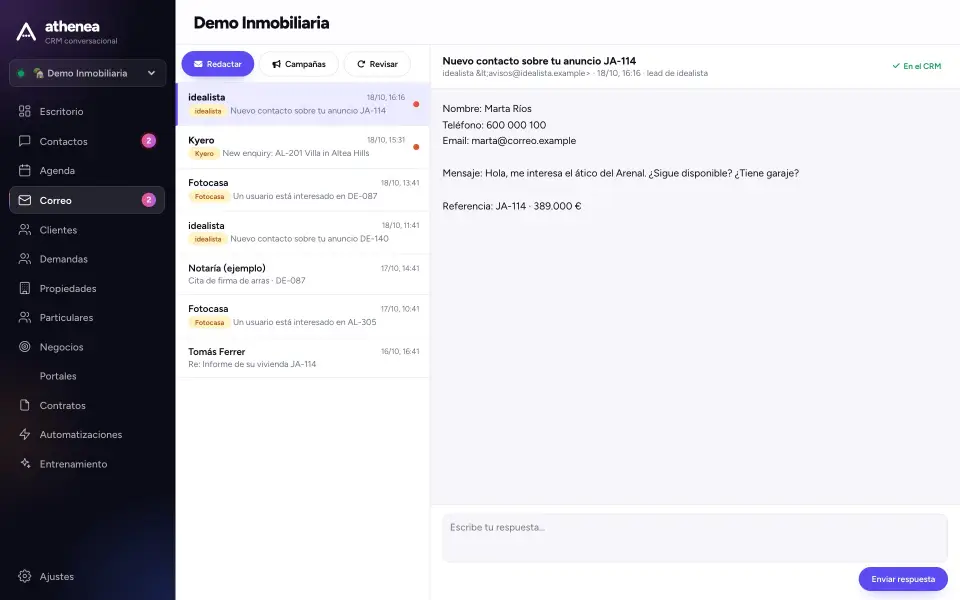Click the Redactar compose button

click(x=218, y=64)
